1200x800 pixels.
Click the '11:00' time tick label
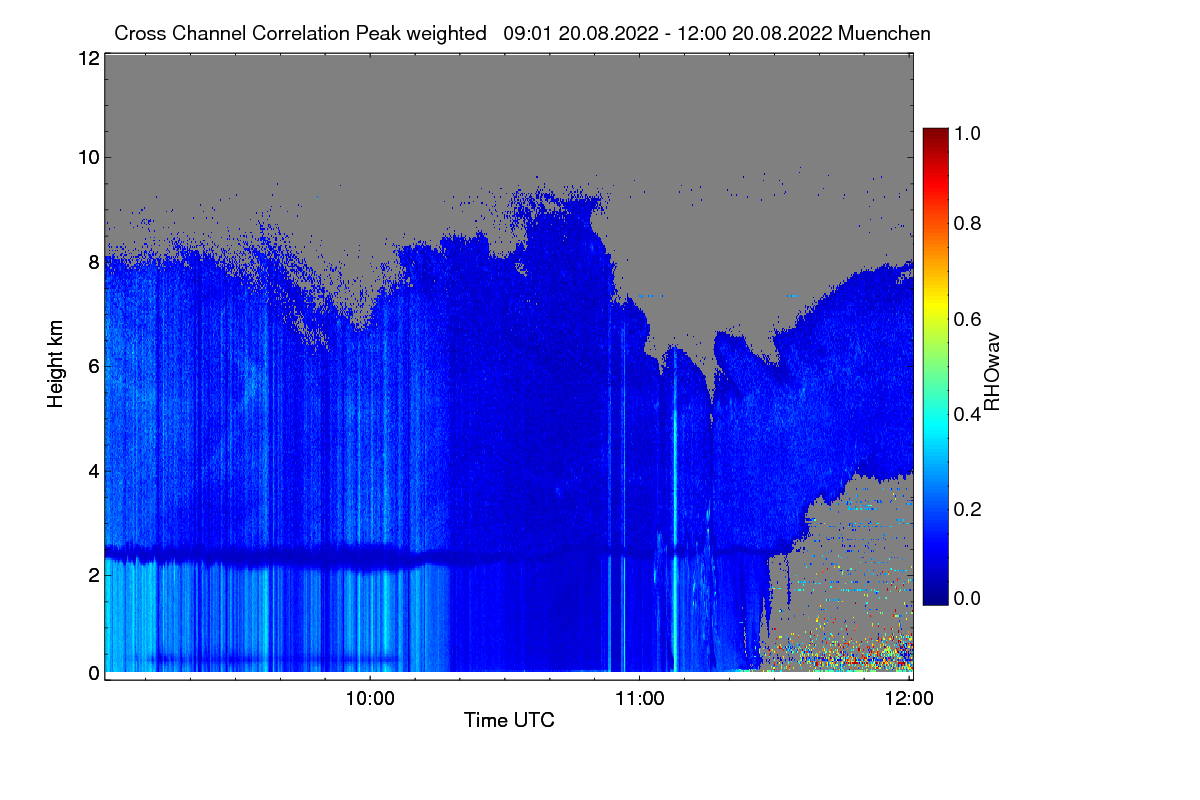point(640,699)
